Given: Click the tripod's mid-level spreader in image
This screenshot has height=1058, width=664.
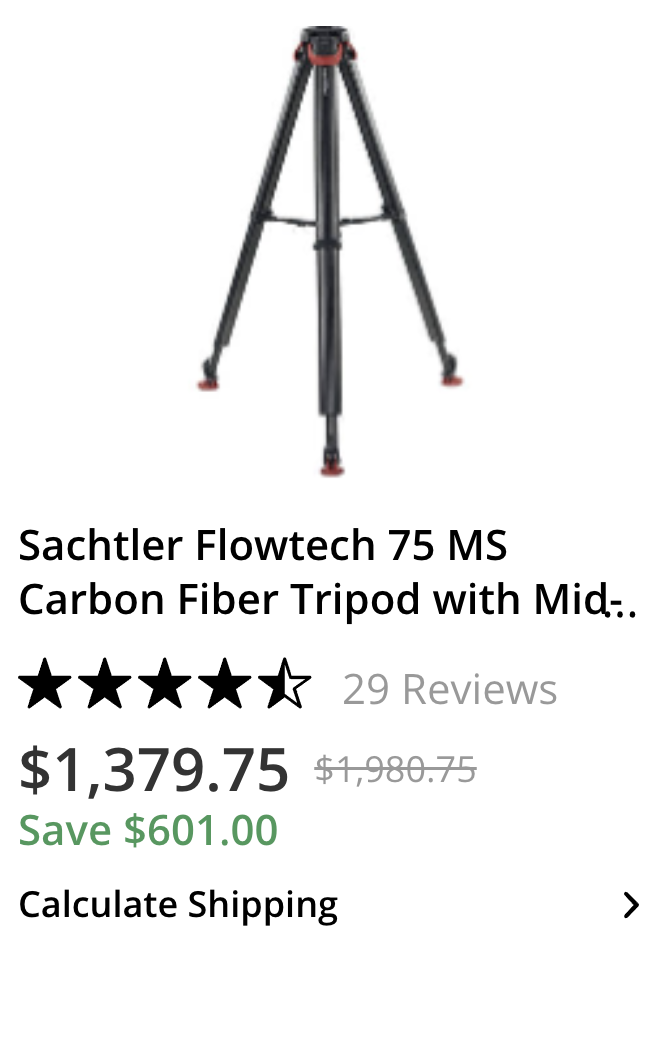Looking at the screenshot, I should point(325,221).
